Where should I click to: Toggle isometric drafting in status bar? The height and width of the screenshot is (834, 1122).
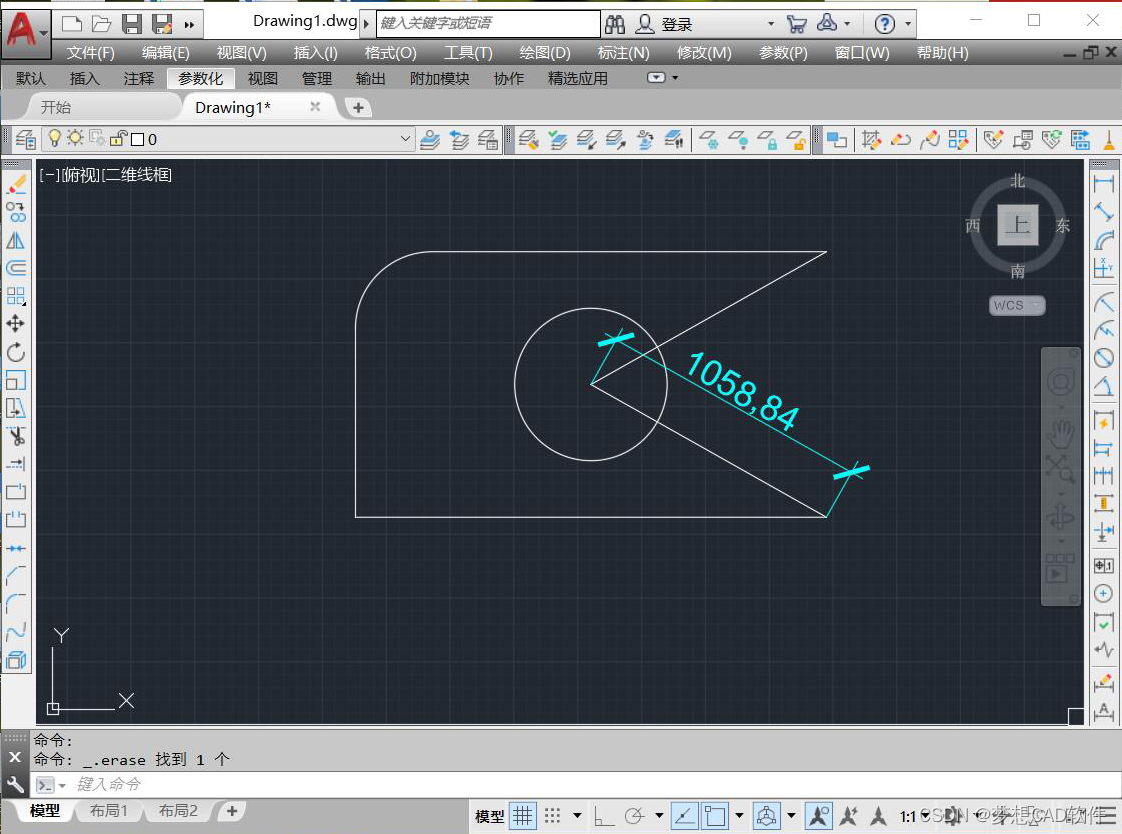pos(766,816)
